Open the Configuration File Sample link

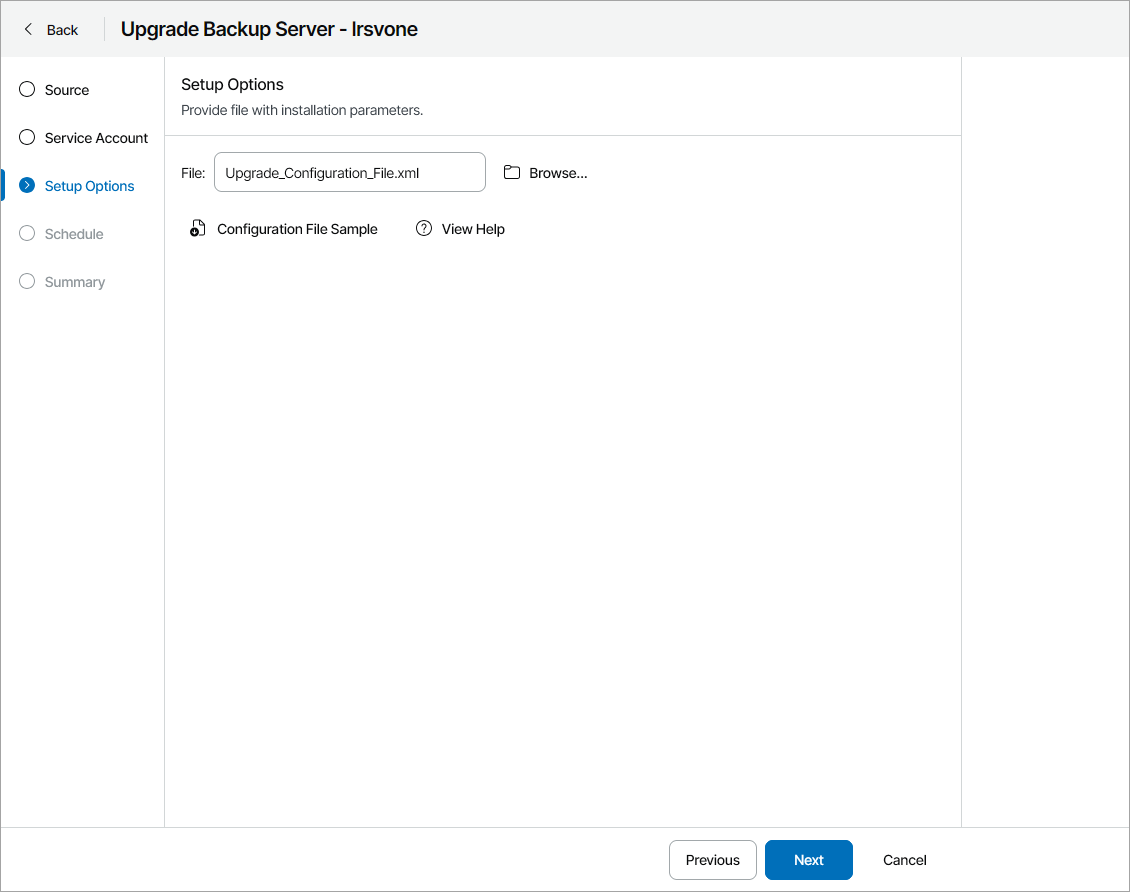297,229
